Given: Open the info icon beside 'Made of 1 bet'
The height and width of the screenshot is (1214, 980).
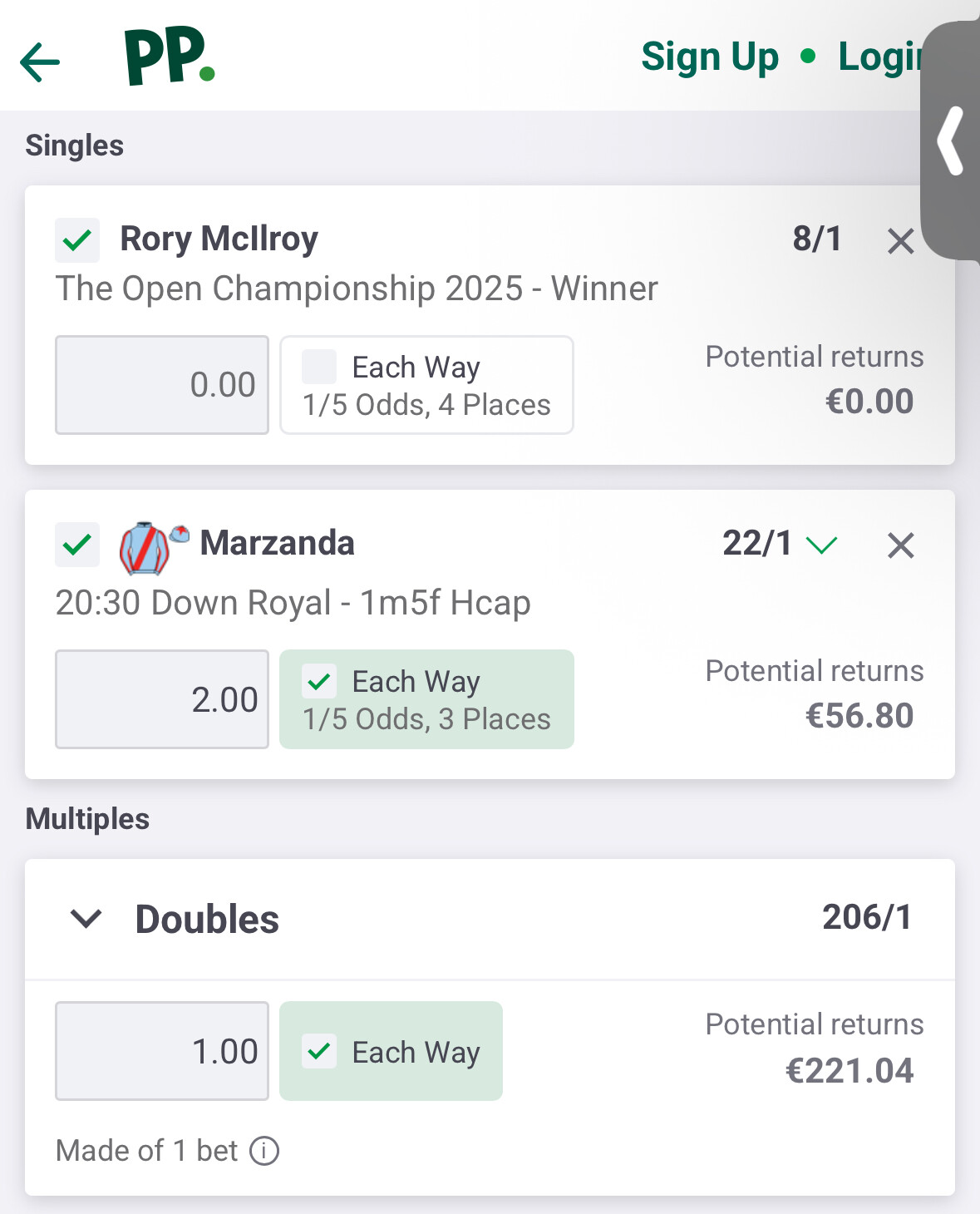Looking at the screenshot, I should pos(264,1152).
